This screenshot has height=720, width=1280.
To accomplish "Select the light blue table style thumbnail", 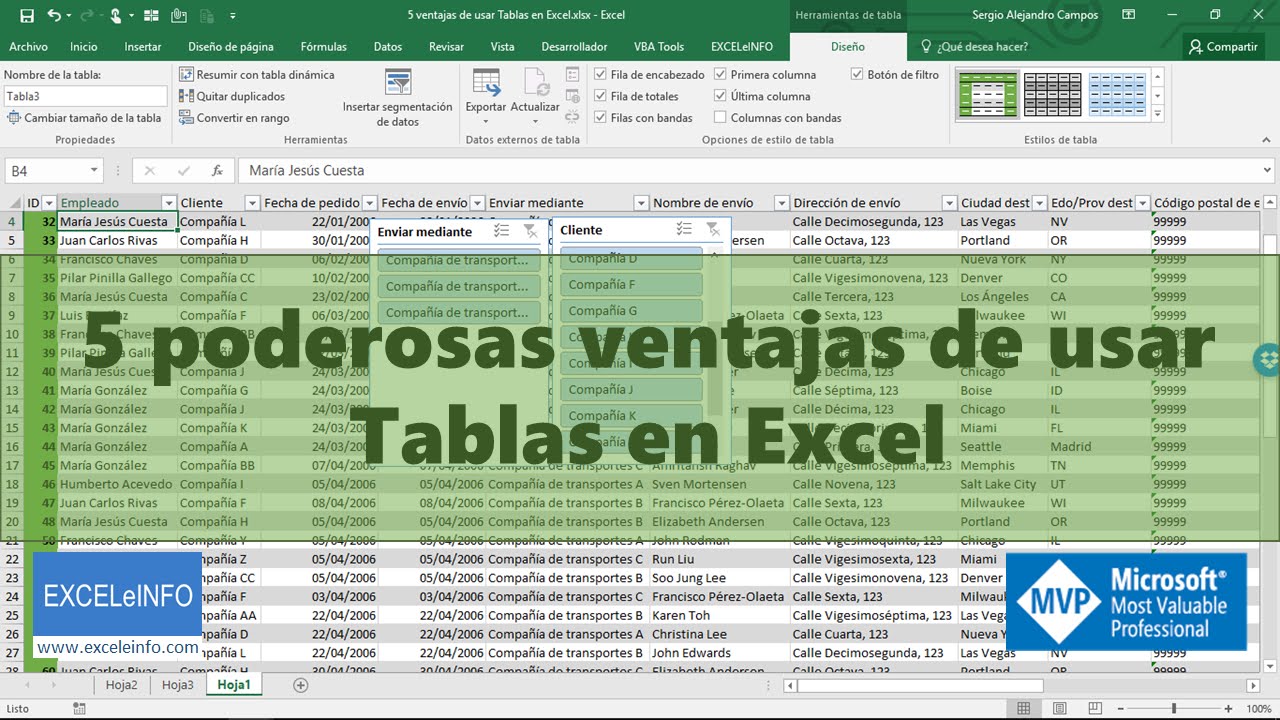I will click(x=1117, y=95).
